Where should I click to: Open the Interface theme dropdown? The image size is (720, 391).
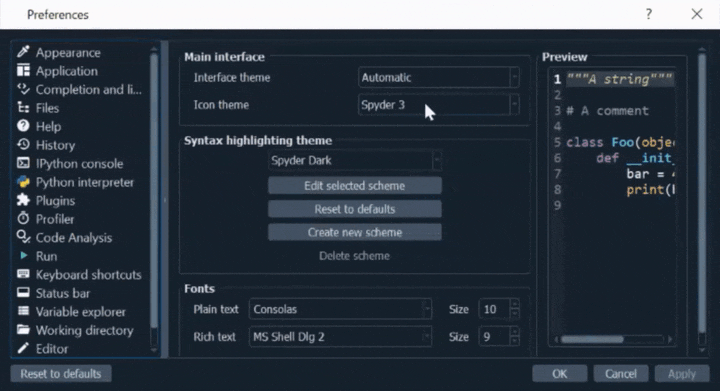point(439,78)
